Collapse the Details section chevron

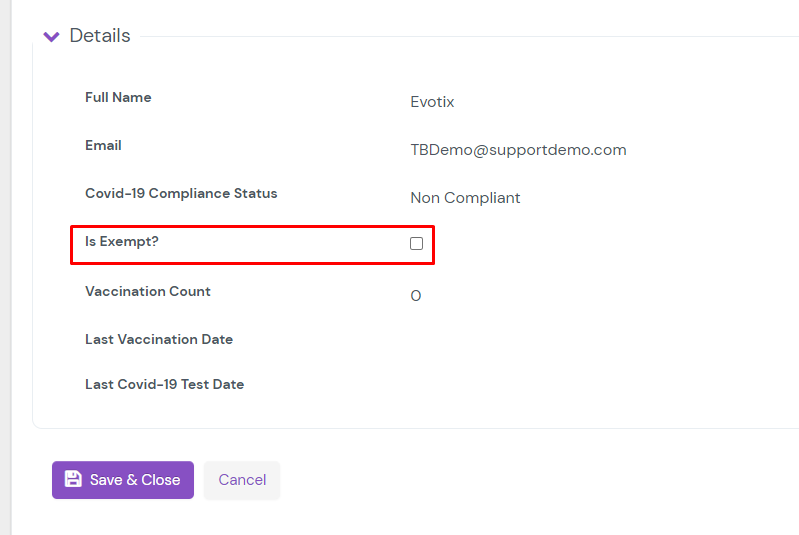coord(51,37)
